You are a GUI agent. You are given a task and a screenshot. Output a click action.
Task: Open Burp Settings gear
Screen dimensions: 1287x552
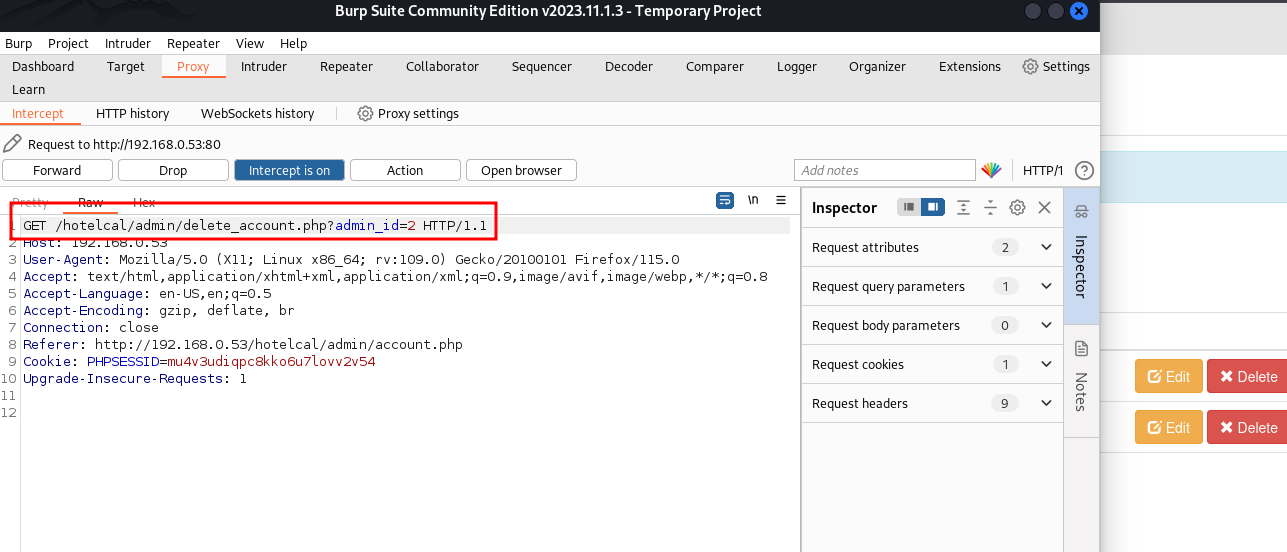(x=1056, y=66)
